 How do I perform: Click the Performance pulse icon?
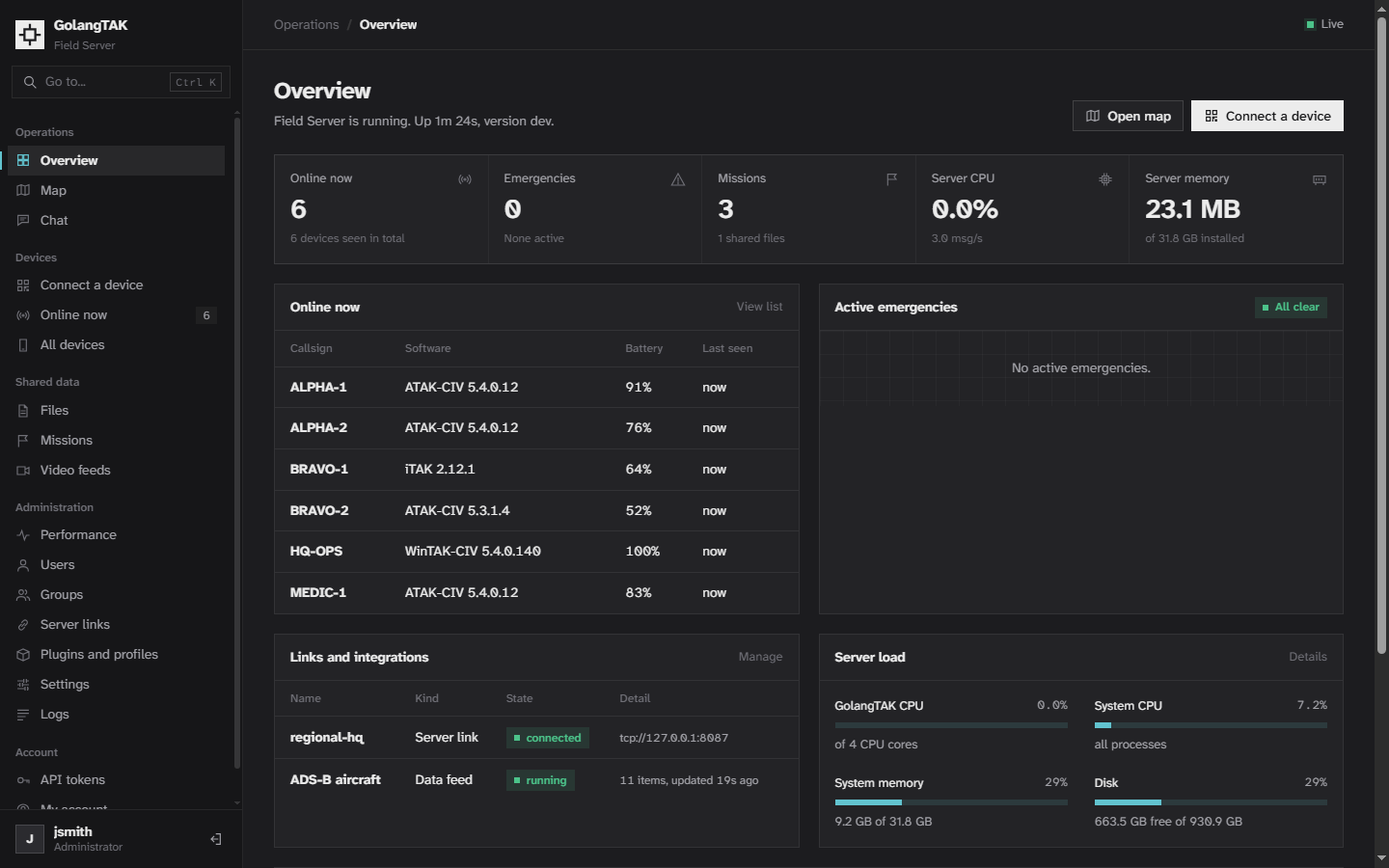(23, 535)
